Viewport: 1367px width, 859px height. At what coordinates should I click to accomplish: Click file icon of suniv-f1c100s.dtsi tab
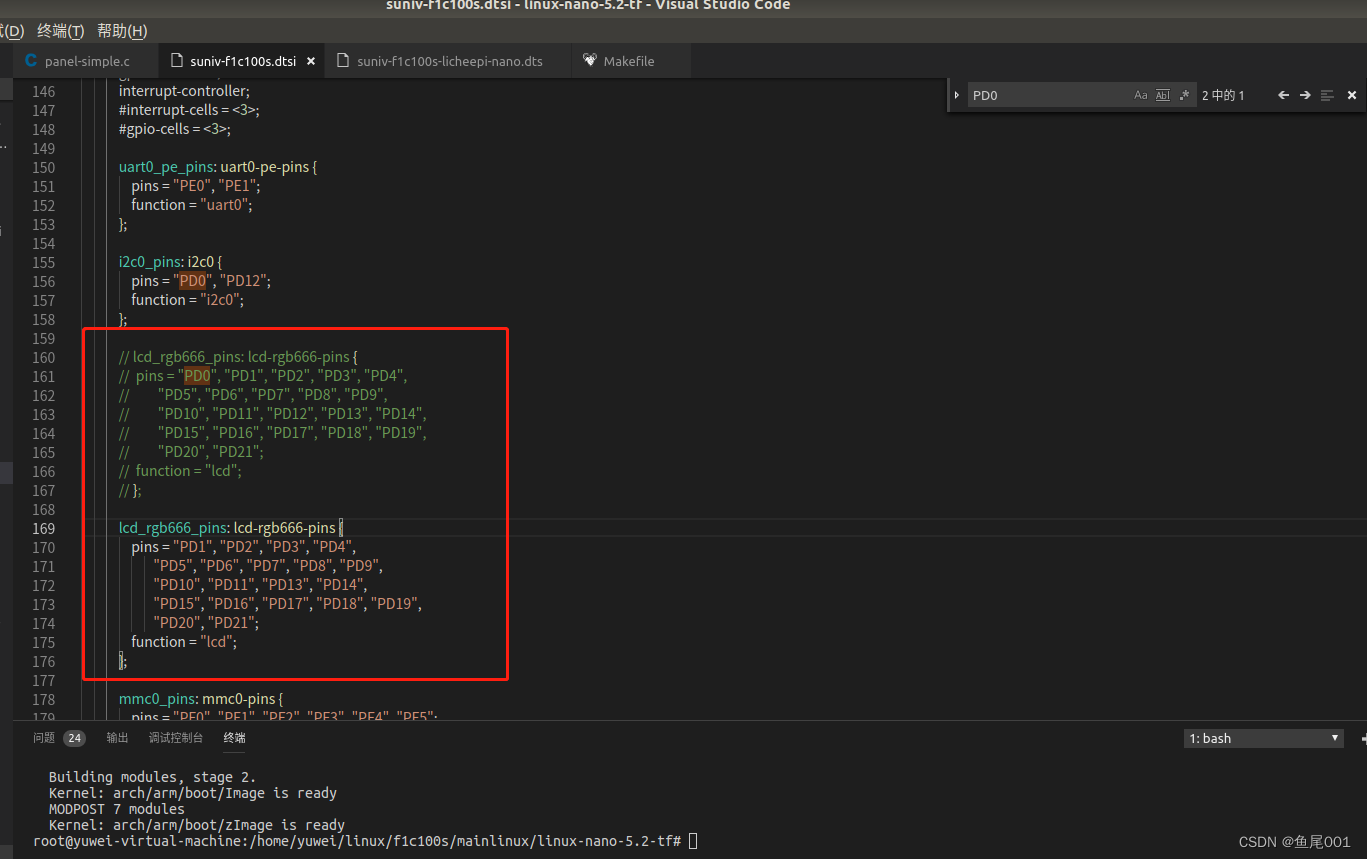coord(177,60)
